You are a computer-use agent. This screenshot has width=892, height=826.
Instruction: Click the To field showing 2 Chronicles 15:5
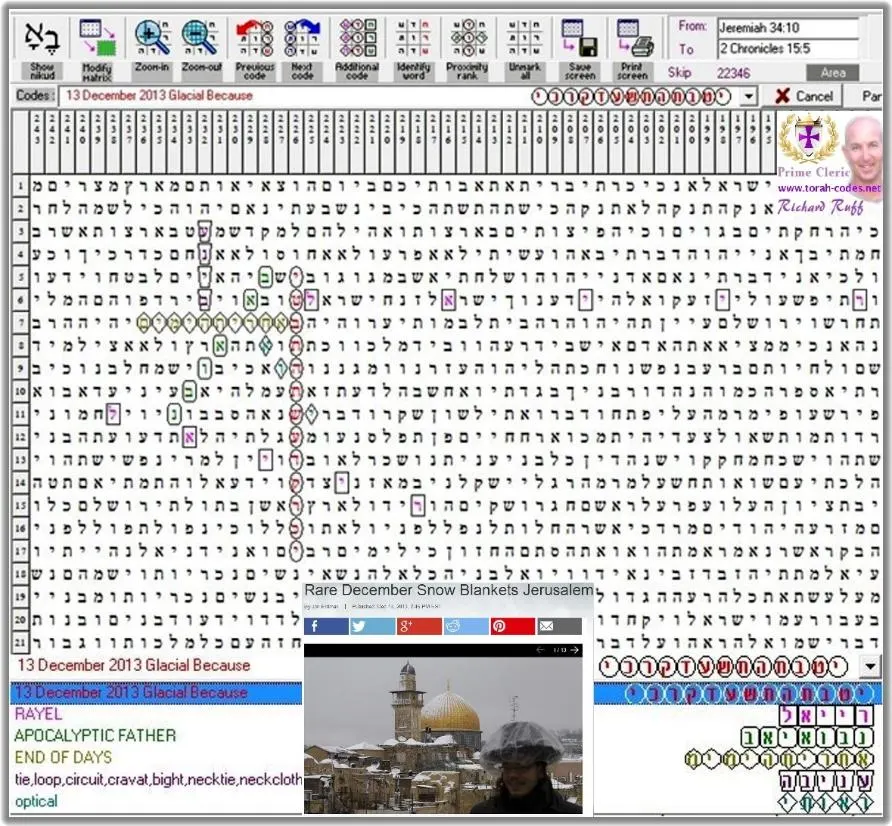click(x=788, y=48)
